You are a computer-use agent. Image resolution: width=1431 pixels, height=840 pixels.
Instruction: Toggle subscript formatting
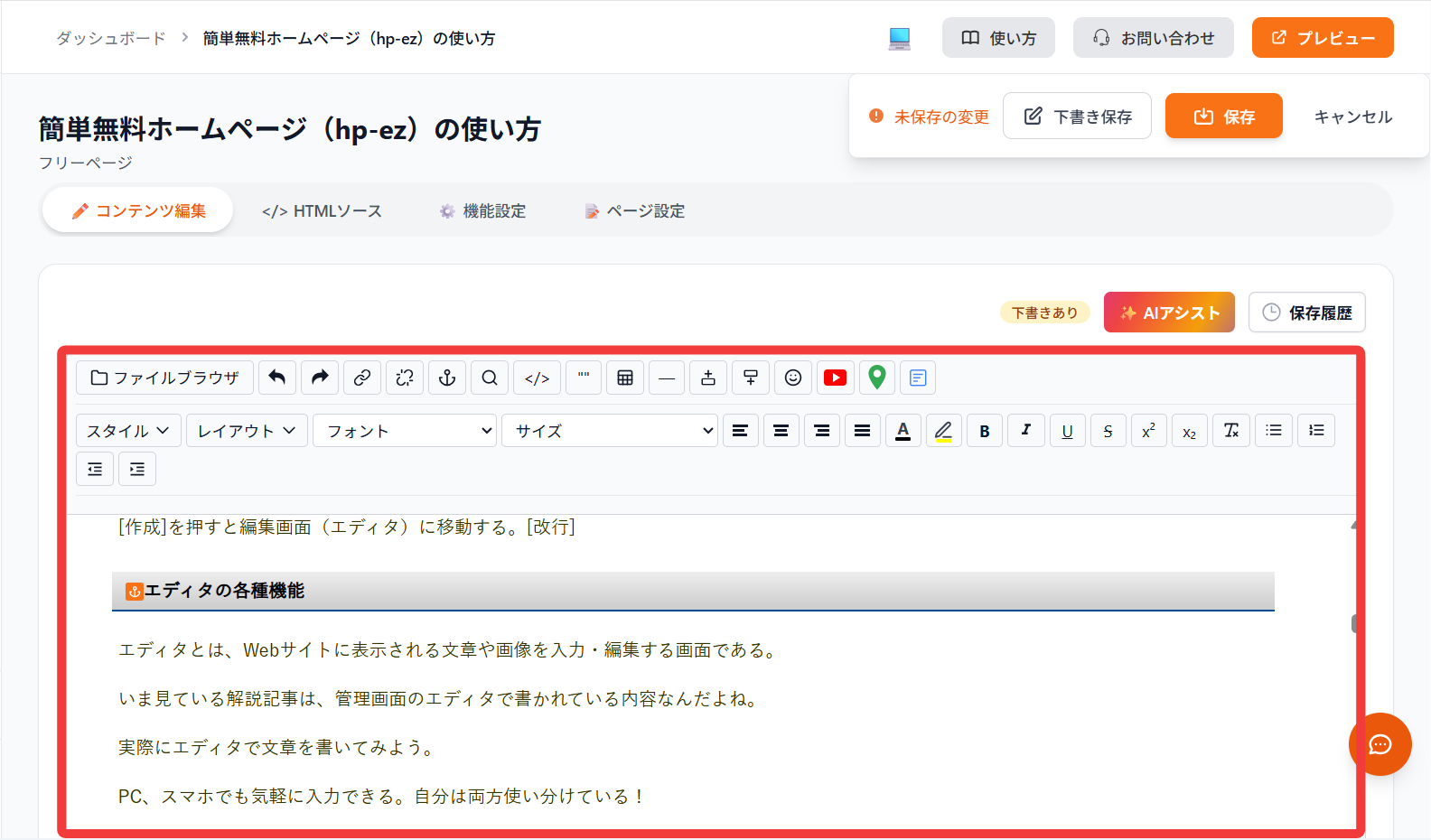click(x=1190, y=431)
